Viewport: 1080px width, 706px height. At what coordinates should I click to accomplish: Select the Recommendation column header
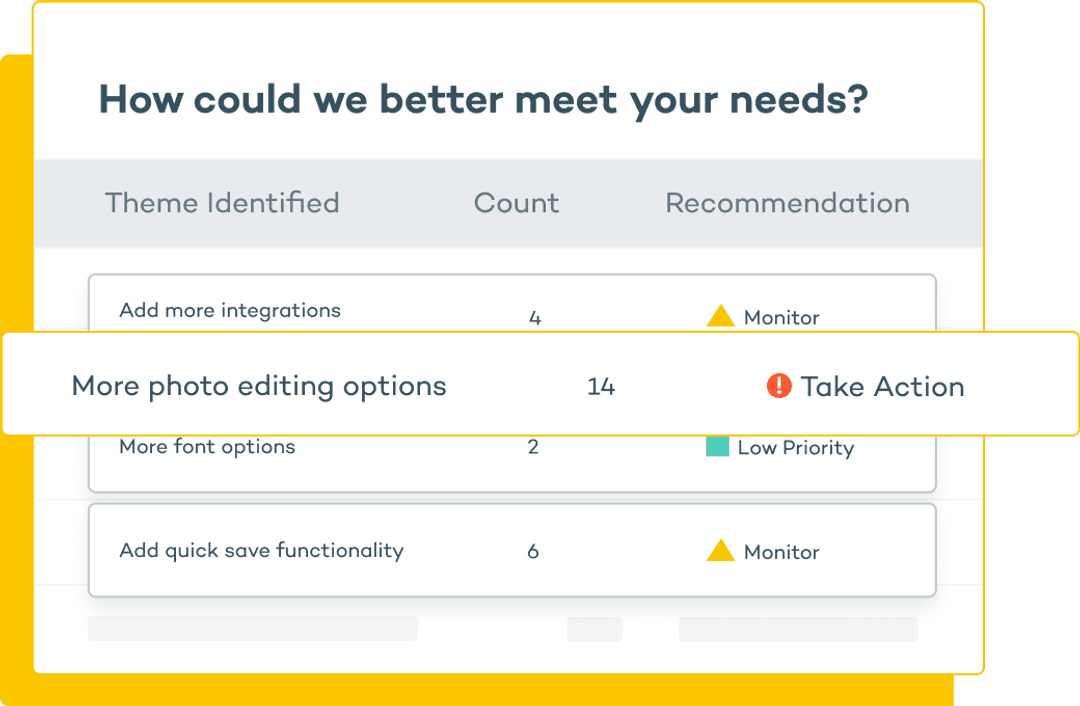pyautogui.click(x=787, y=203)
